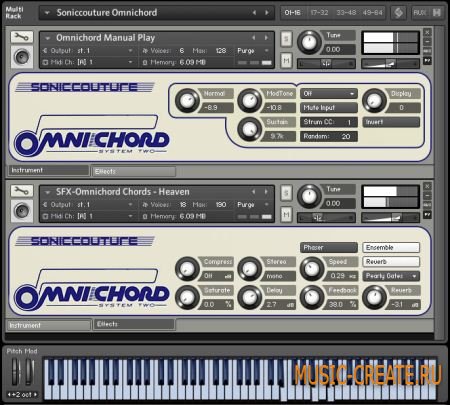Click pan slider of Omnichord Manual Play
Viewport: 450px width, 405px height.
point(326,64)
